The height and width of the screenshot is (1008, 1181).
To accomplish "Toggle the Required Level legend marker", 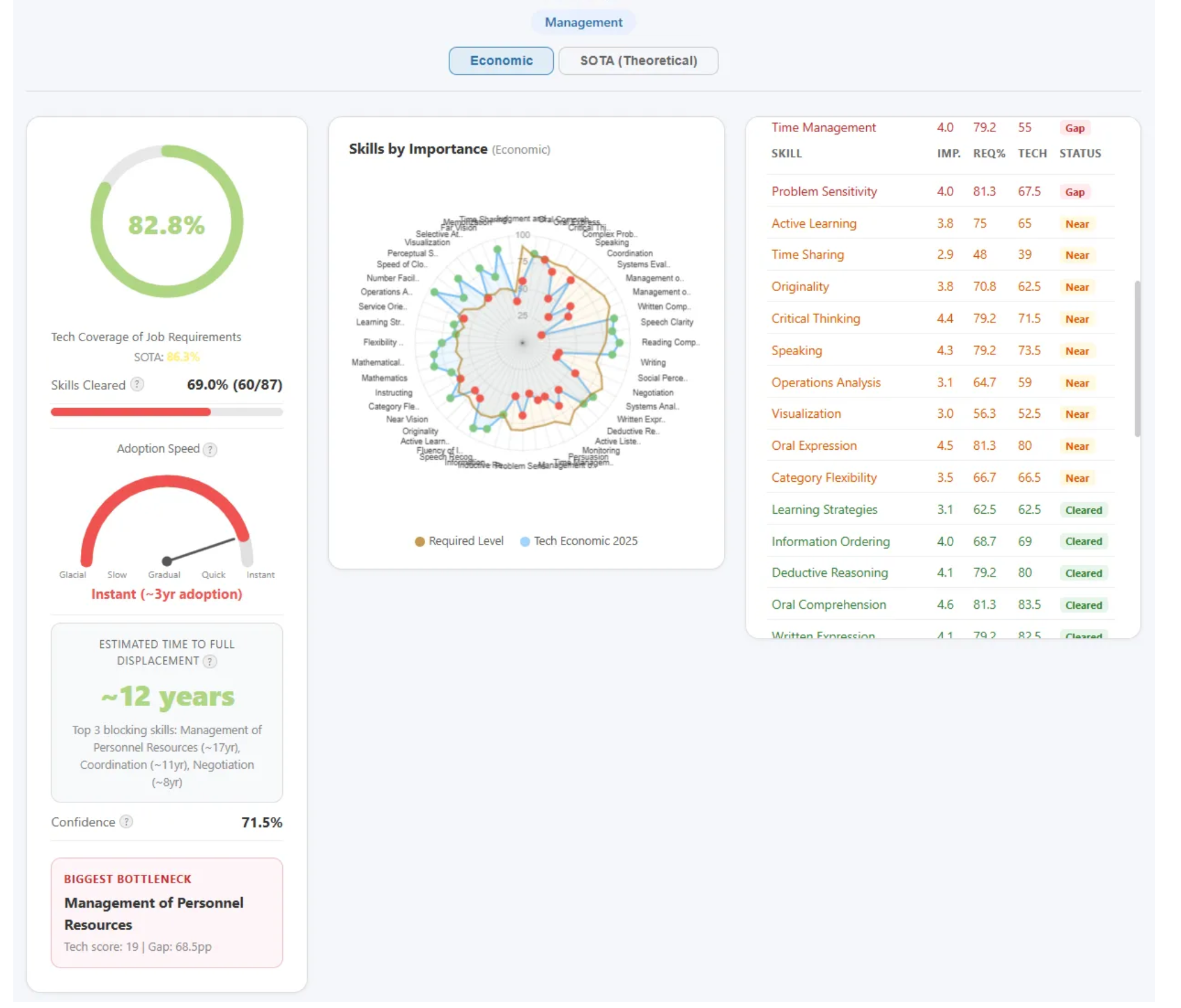I will 420,541.
